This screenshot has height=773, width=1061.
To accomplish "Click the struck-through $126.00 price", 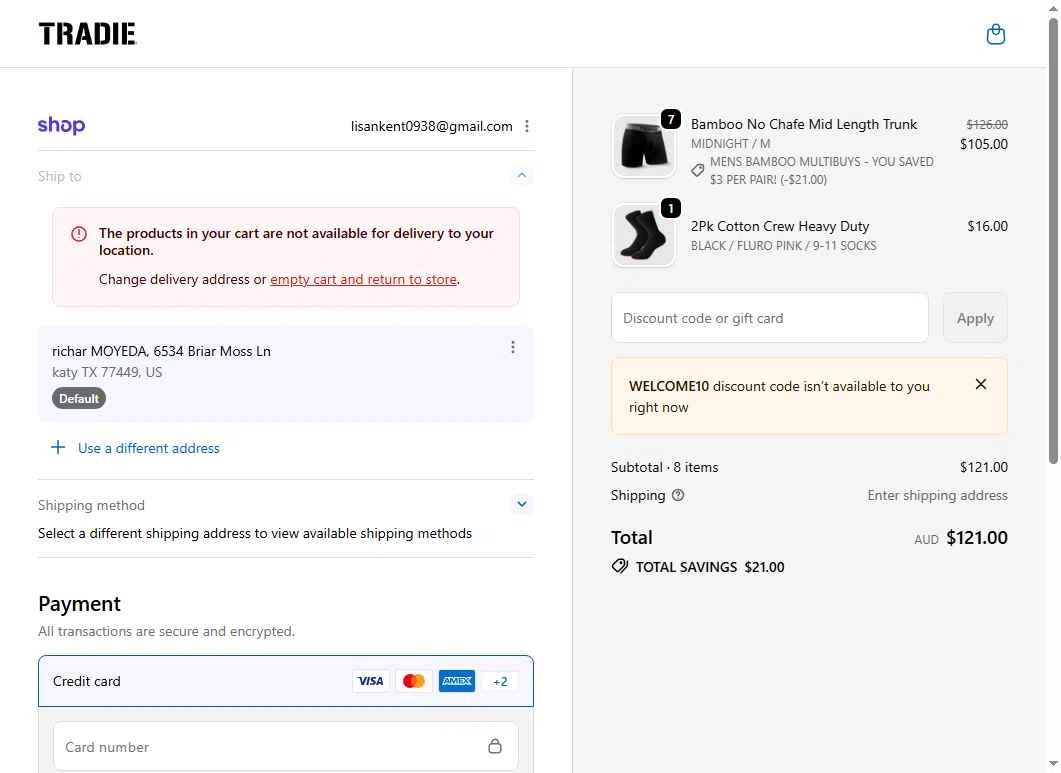I will coord(987,125).
